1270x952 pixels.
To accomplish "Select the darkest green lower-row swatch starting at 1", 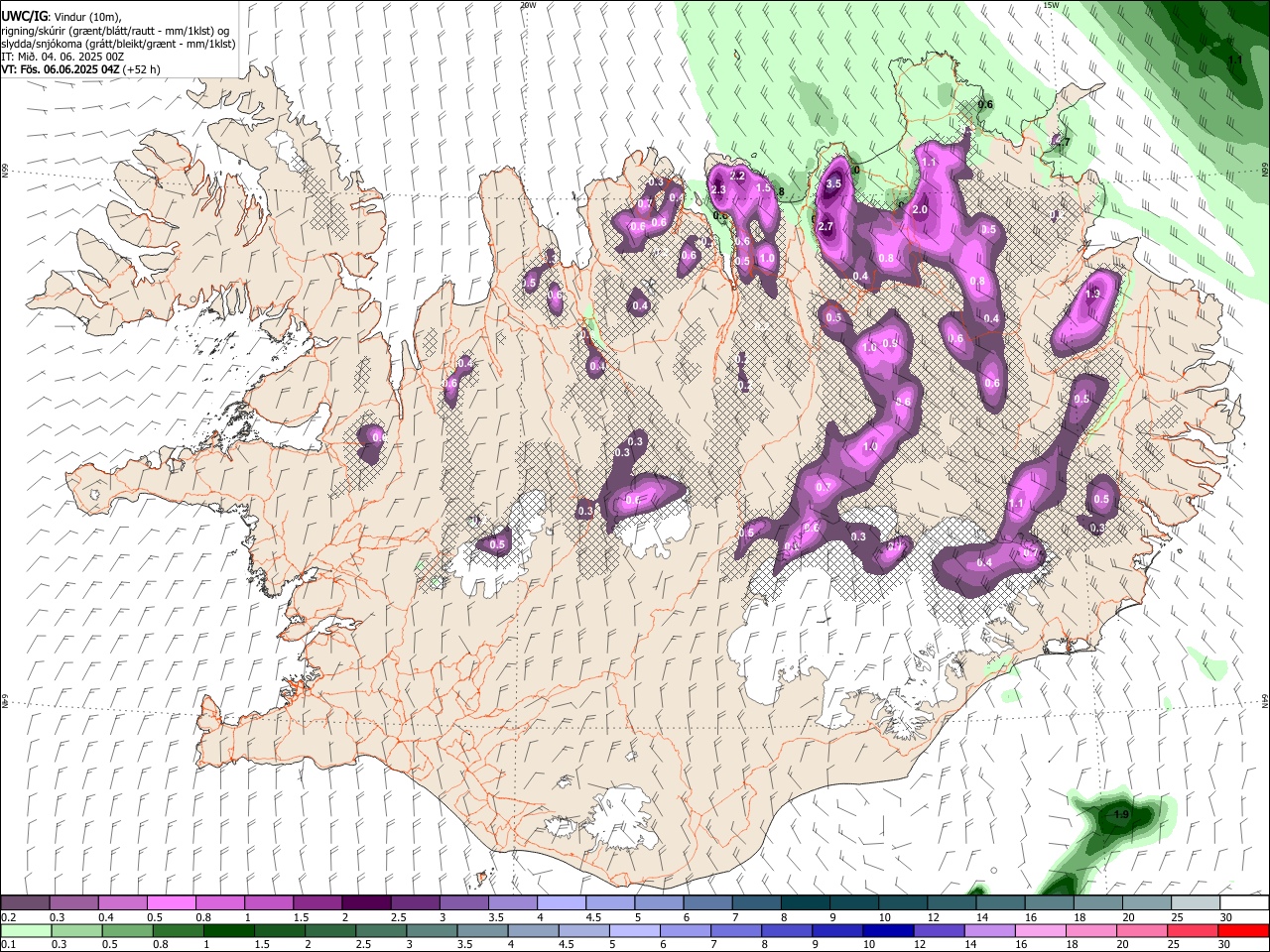I will click(x=229, y=930).
